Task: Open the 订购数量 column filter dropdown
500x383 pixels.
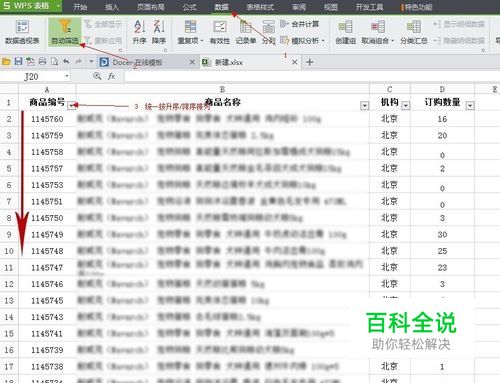Action: [x=470, y=106]
